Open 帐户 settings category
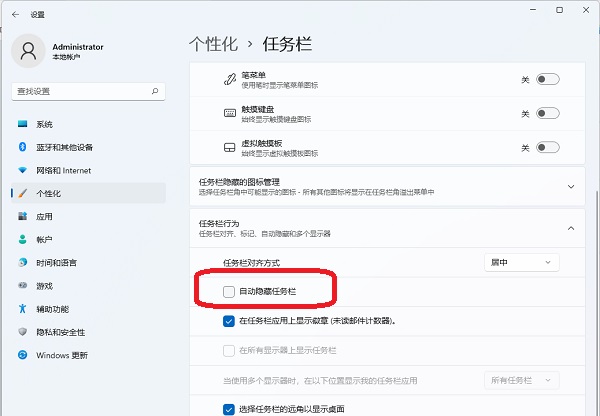Viewport: 600px width, 416px height. [88, 240]
